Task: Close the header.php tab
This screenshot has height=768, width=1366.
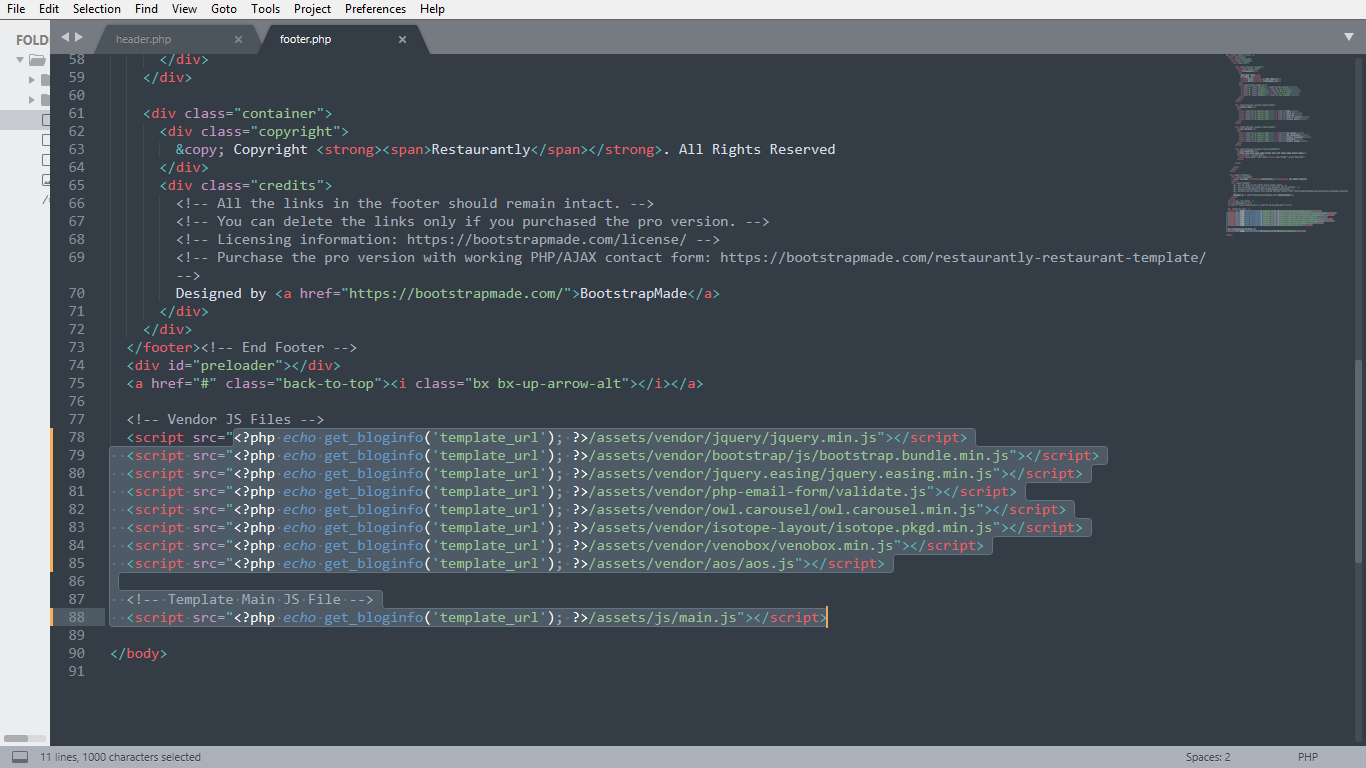Action: tap(238, 40)
